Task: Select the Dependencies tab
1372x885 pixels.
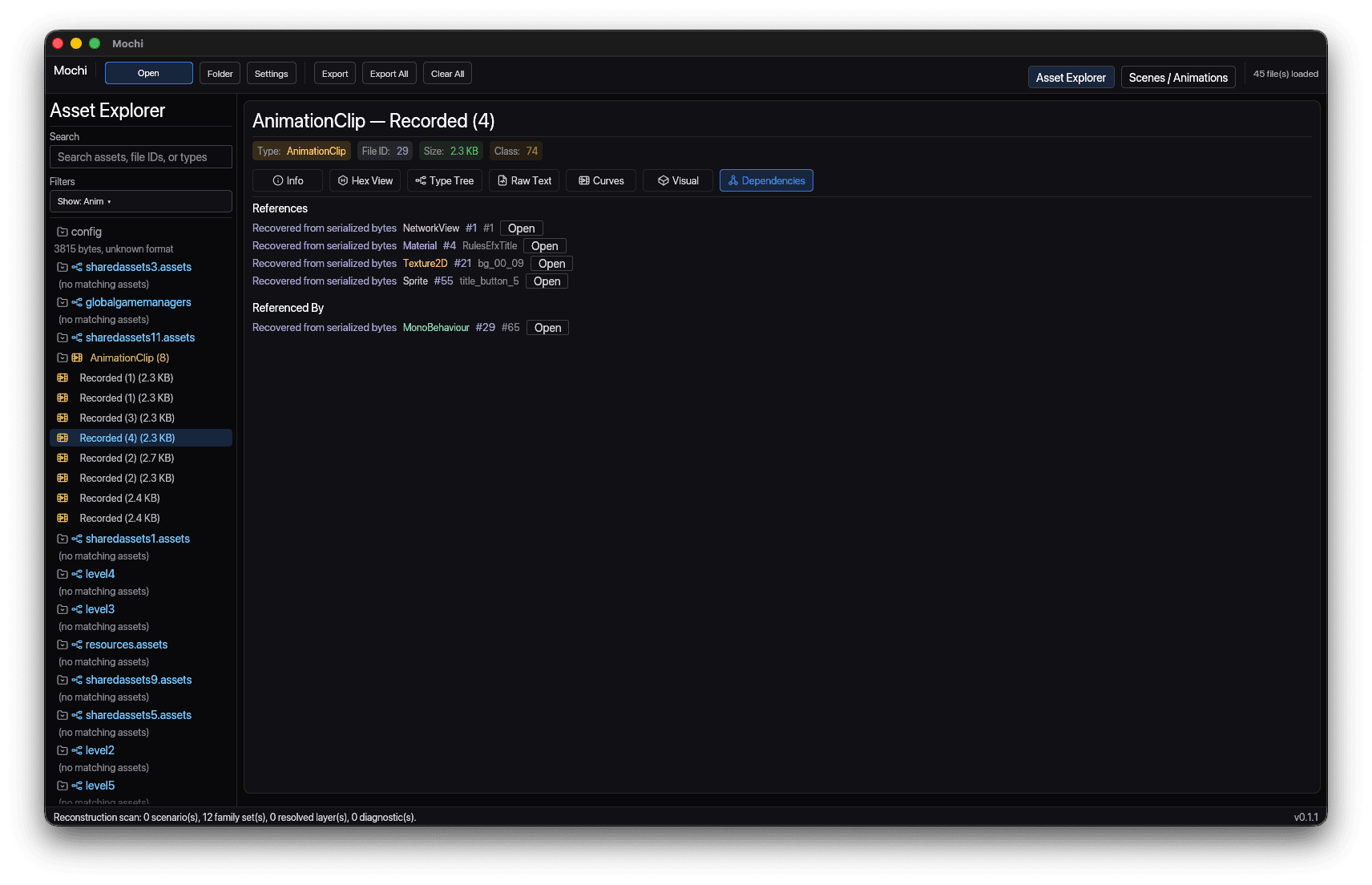Action: click(766, 180)
